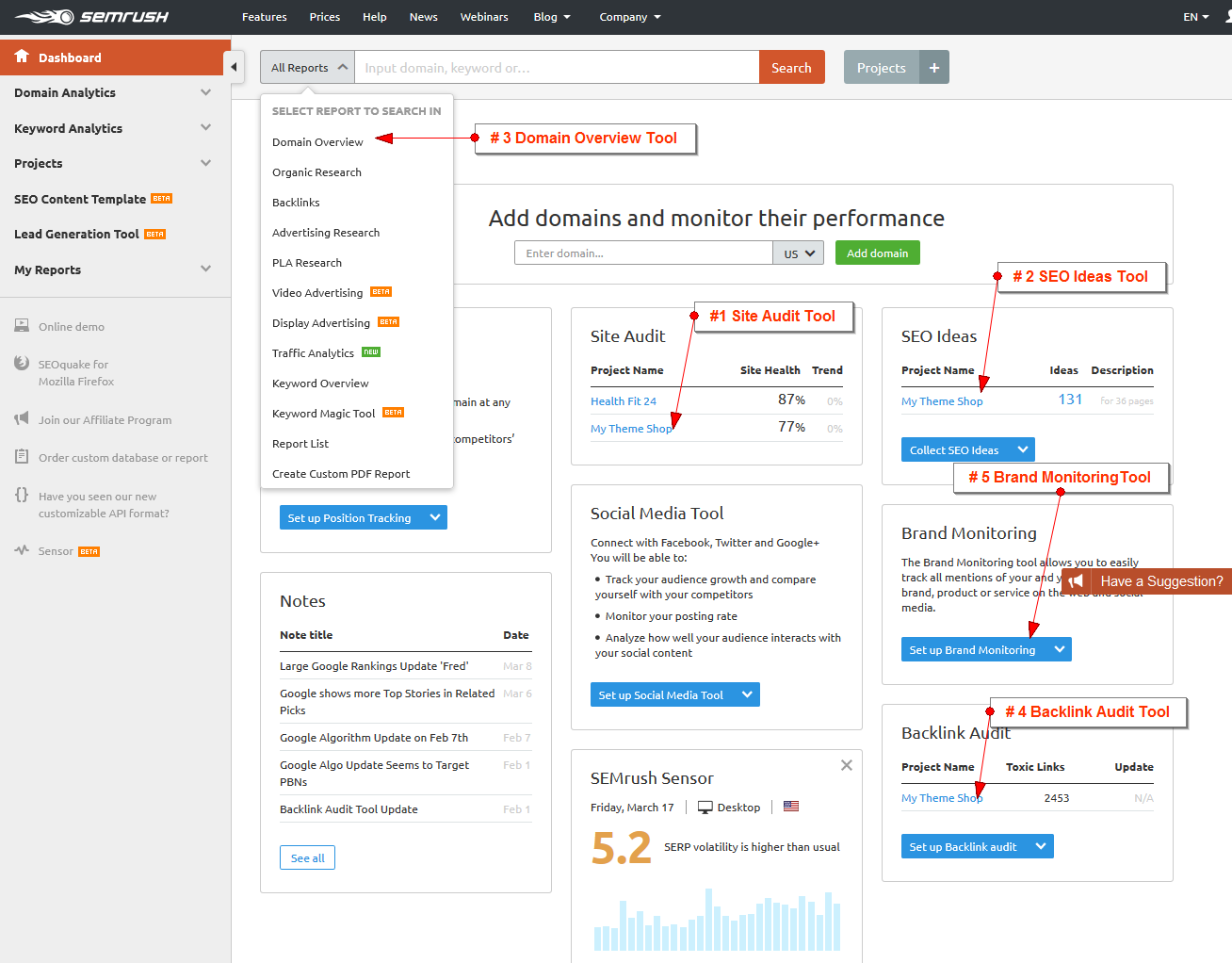Collapse the sidebar with the arrow toggle
Viewport: 1232px width, 963px height.
(x=234, y=67)
